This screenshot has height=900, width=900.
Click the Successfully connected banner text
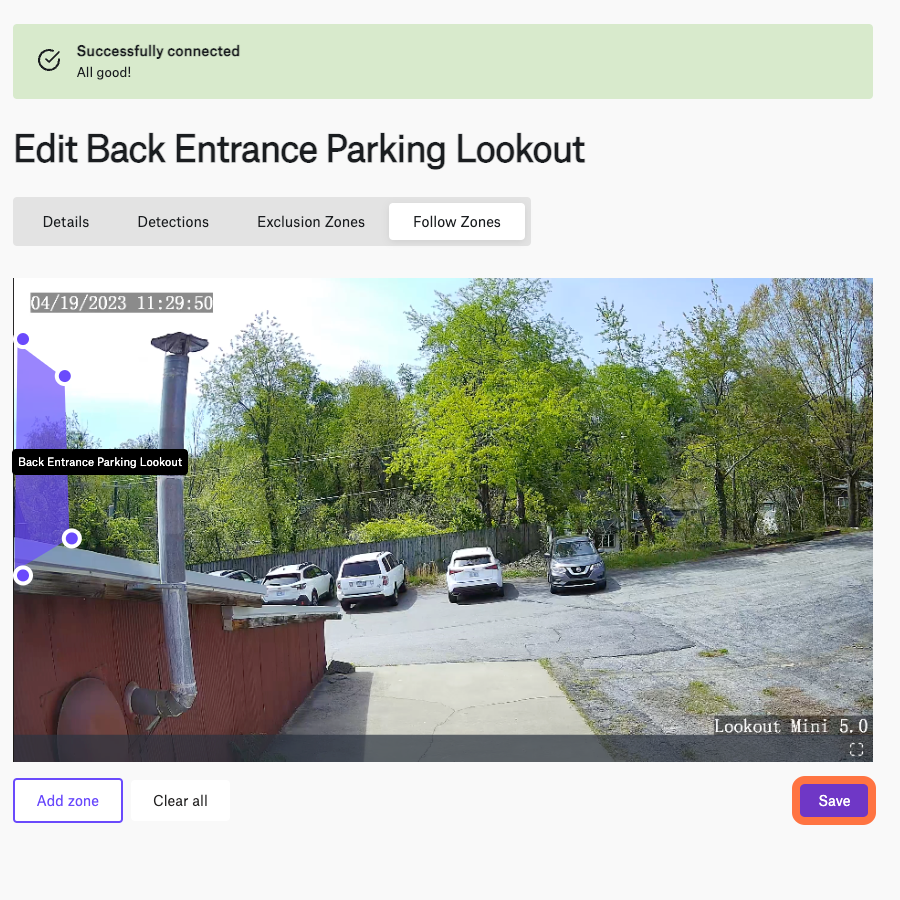158,51
